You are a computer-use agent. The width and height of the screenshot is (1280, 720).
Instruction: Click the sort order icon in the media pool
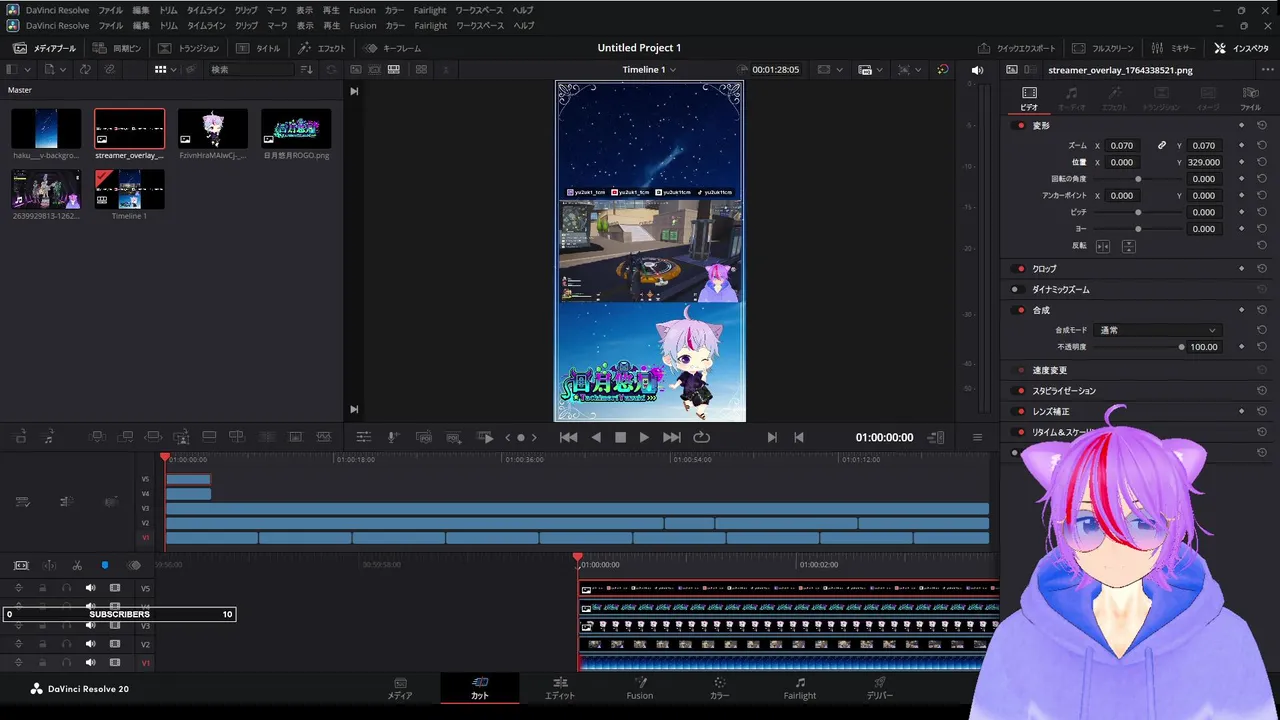306,70
